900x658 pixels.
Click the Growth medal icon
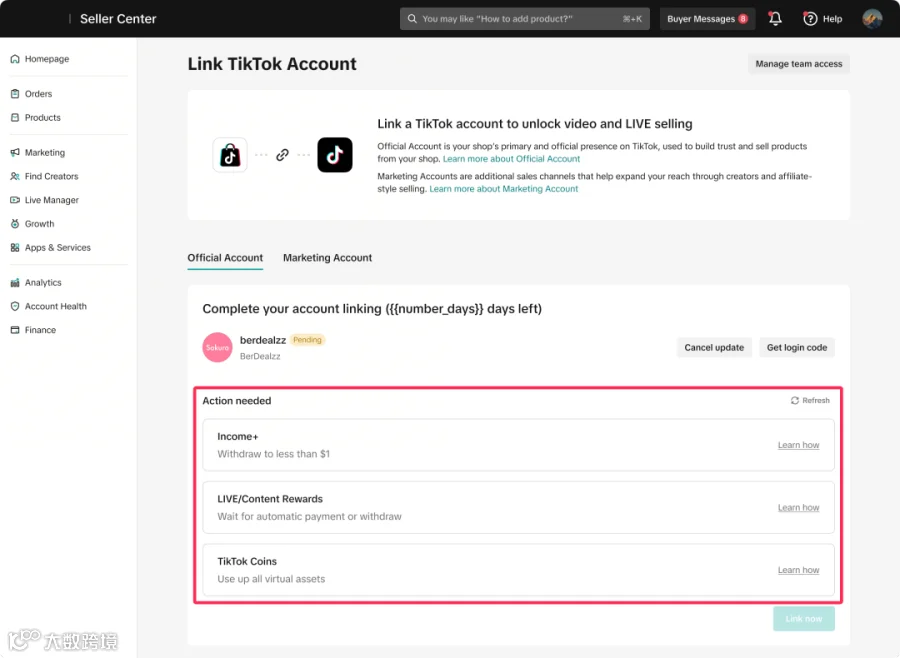[15, 223]
